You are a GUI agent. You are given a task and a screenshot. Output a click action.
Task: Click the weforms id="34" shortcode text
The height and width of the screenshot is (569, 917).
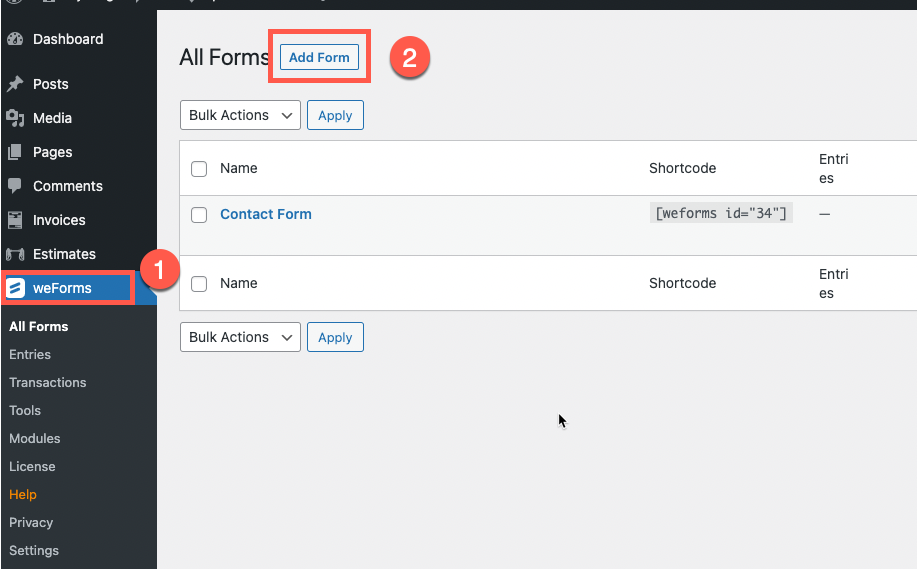[721, 213]
